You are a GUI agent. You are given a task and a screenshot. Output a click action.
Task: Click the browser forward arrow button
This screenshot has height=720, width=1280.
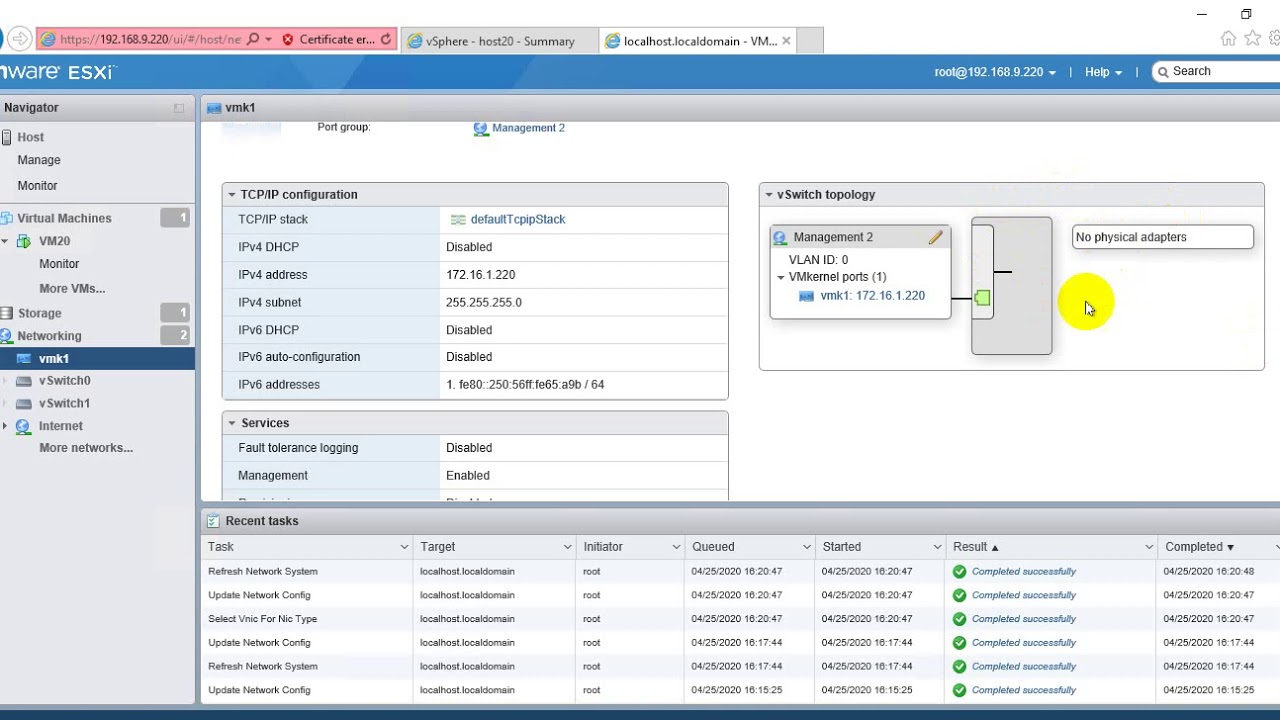coord(20,40)
